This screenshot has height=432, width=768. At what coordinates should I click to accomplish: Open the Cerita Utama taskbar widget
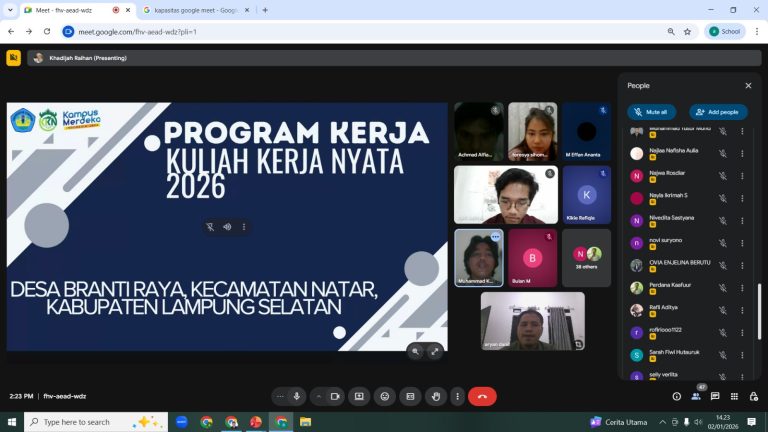tap(619, 422)
